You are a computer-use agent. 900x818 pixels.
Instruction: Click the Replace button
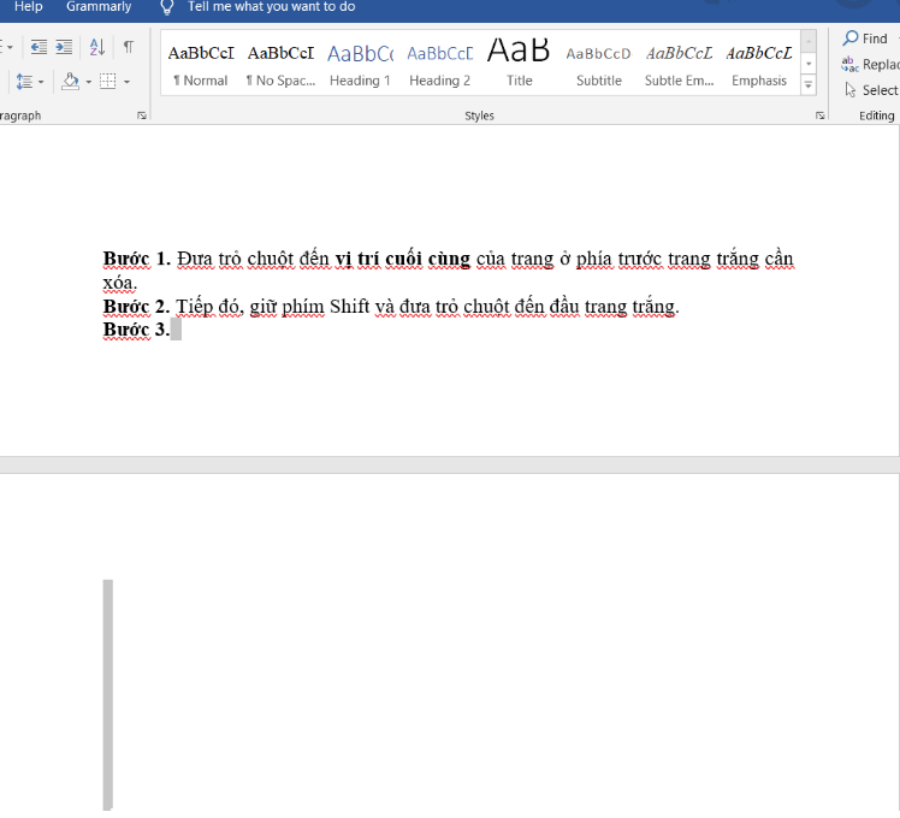870,64
